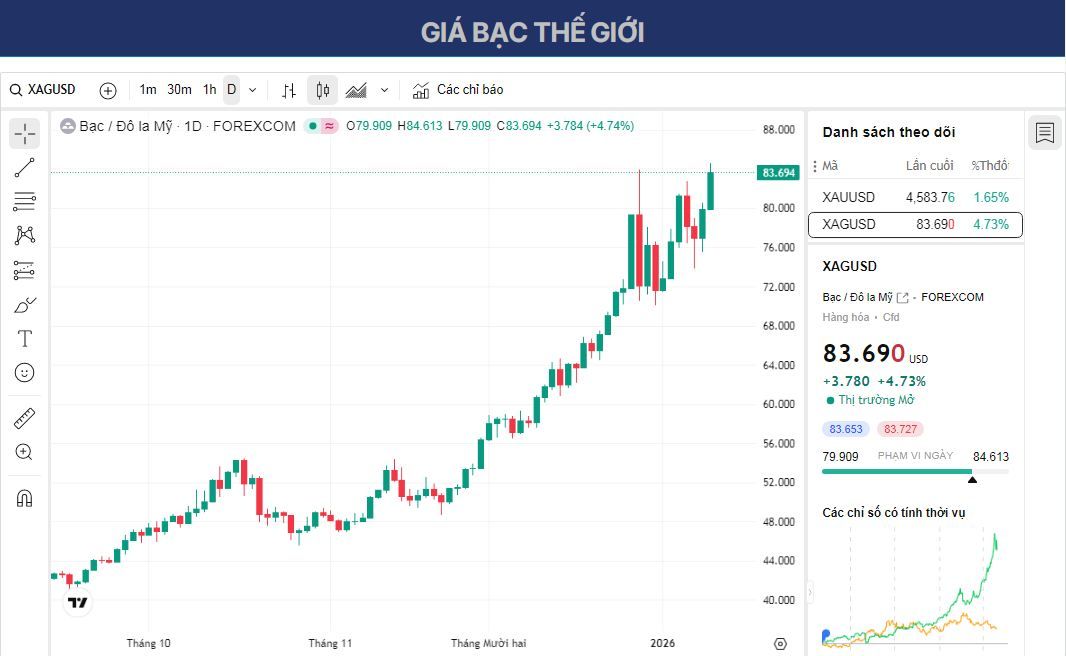This screenshot has width=1066, height=656.
Task: Open the Các chỉ báo indicators panel
Action: point(458,89)
